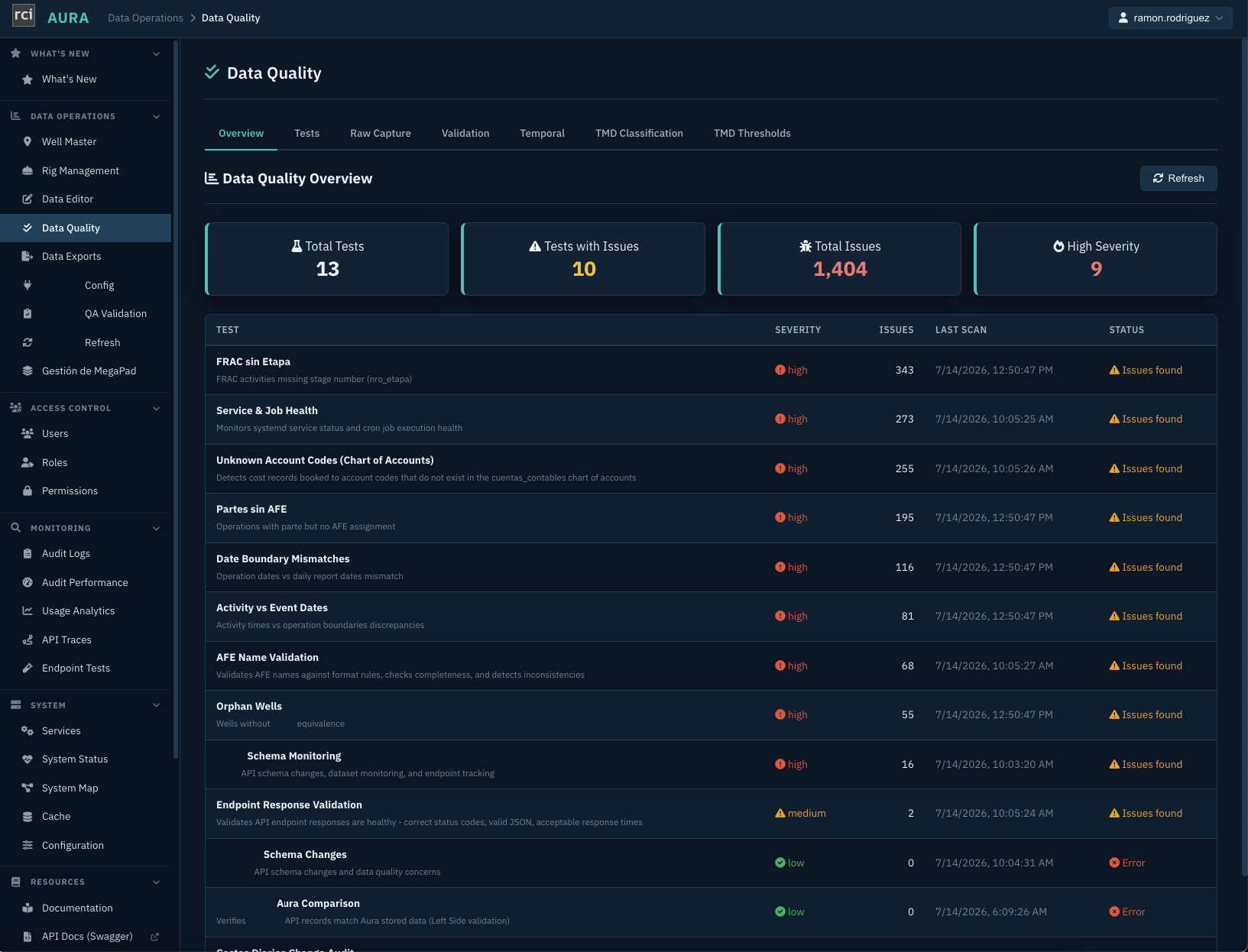
Task: Click the Unknown Account Codes test title
Action: (325, 460)
